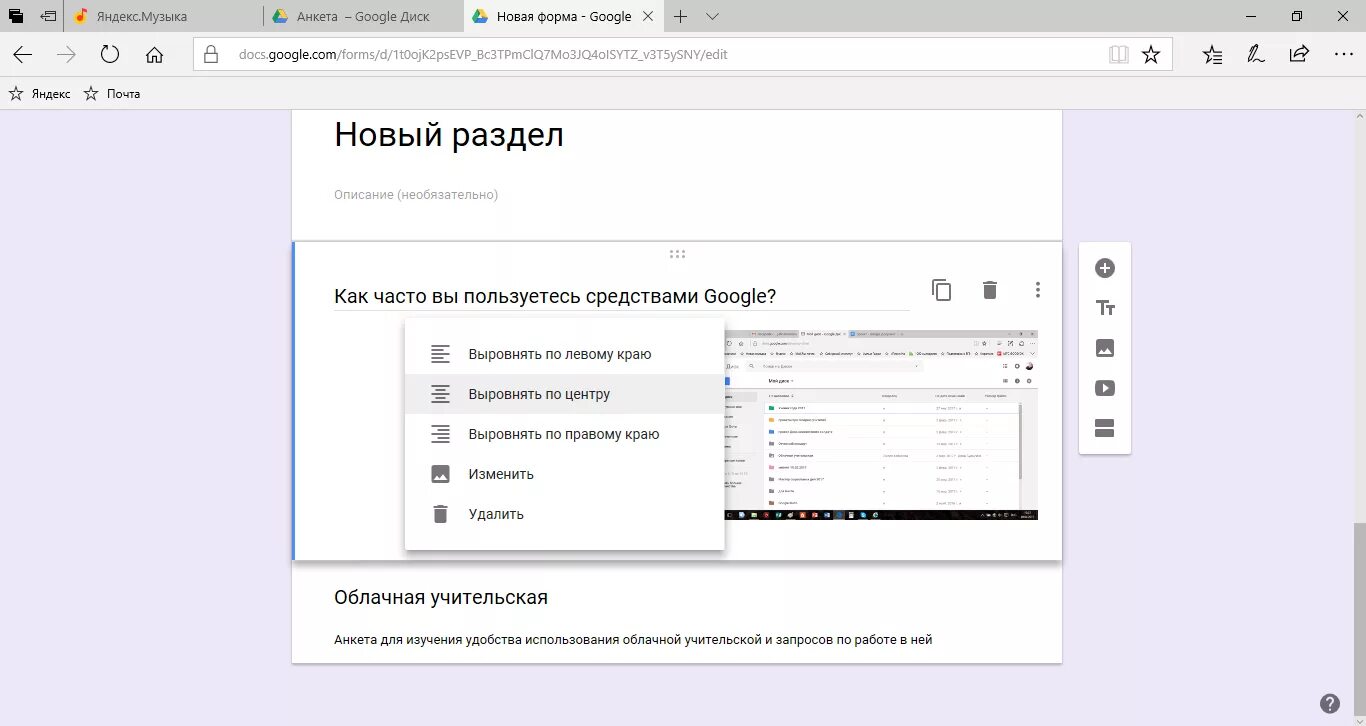The image size is (1366, 726).
Task: Show tab previews with the chevron
Action: pyautogui.click(x=712, y=16)
